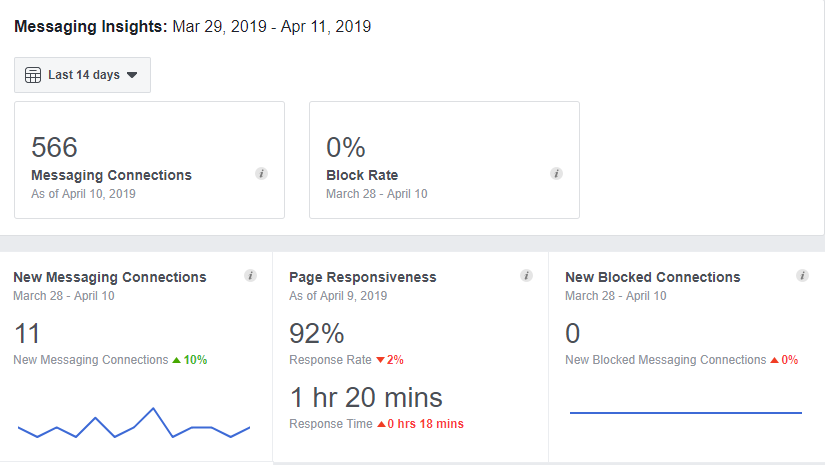This screenshot has height=465, width=825.
Task: Click the 92% response rate value
Action: point(317,333)
